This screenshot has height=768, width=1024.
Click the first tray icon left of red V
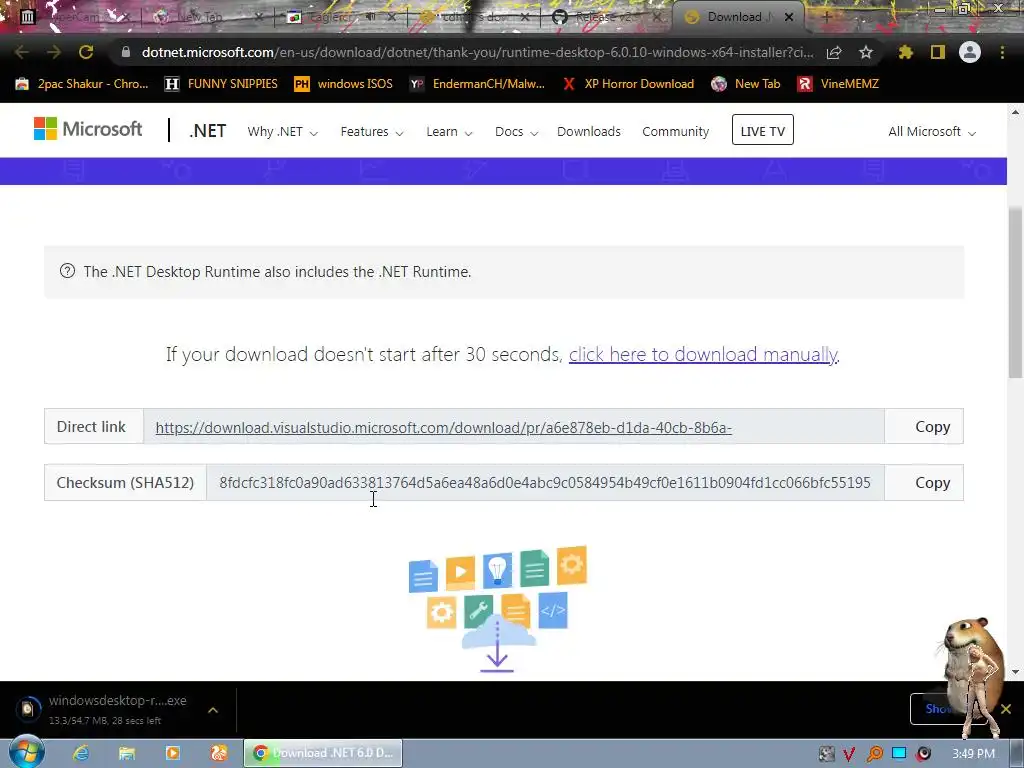click(826, 754)
